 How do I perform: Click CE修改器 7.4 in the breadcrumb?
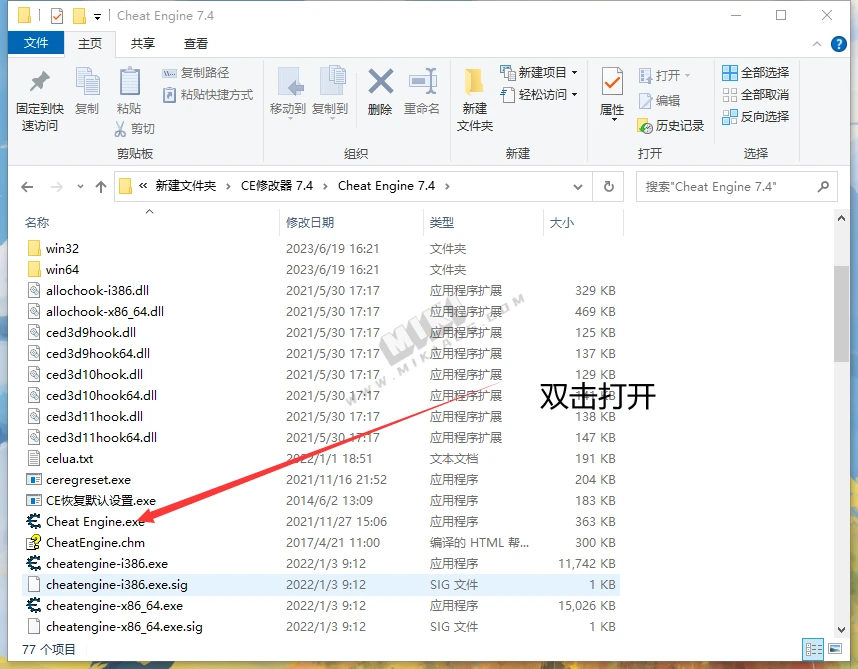click(x=277, y=186)
